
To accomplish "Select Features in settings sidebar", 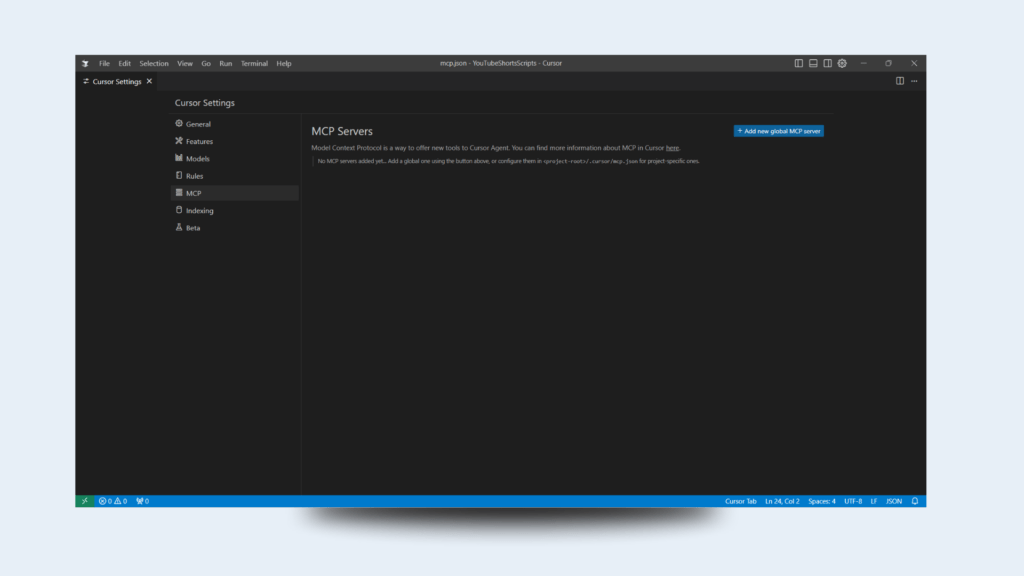I will point(199,142).
